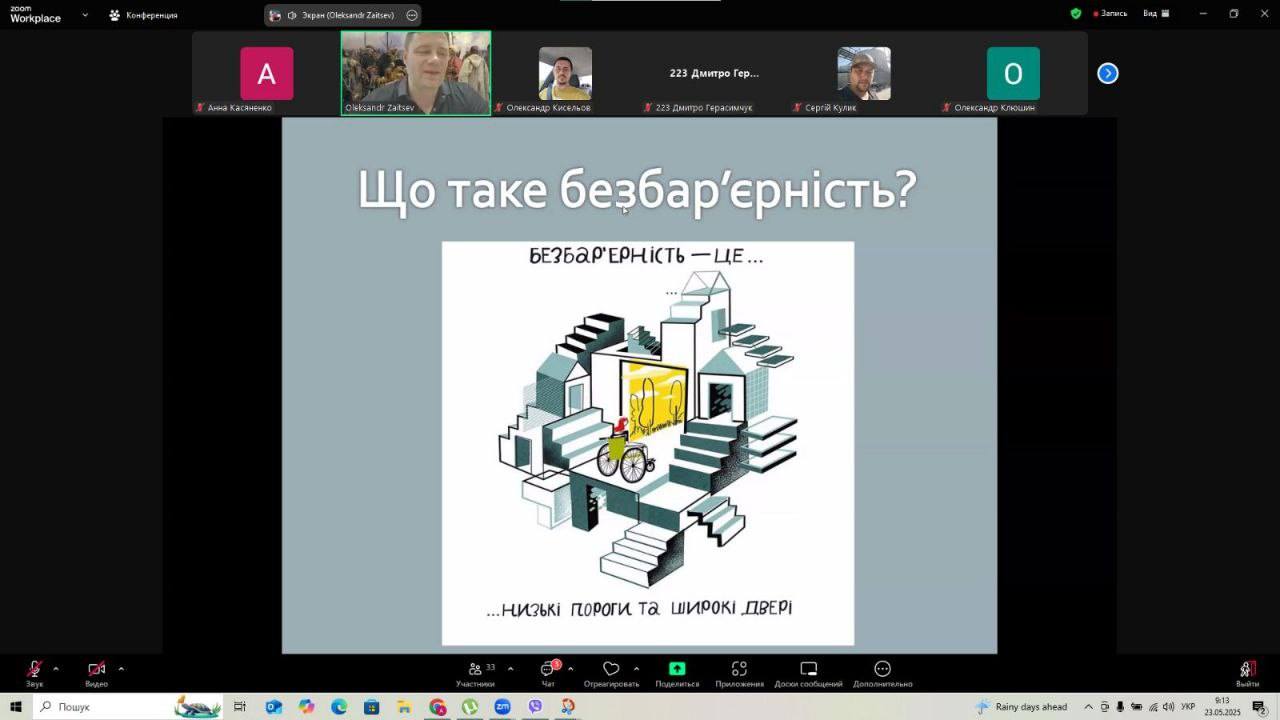
Task: Open Доски сообщений whiteboards icon
Action: pos(808,670)
